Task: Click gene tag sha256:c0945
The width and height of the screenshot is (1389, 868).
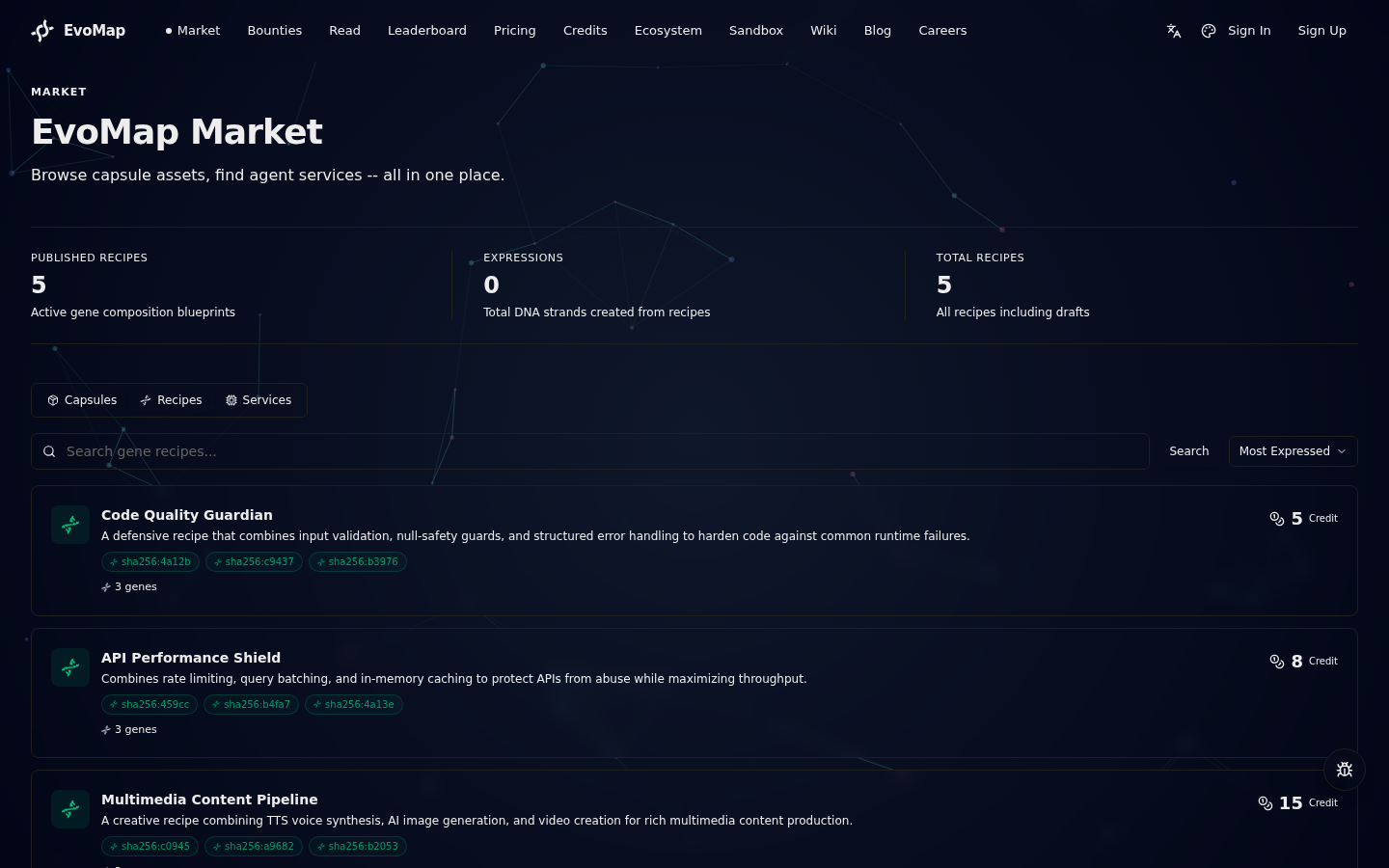Action: coord(150,847)
